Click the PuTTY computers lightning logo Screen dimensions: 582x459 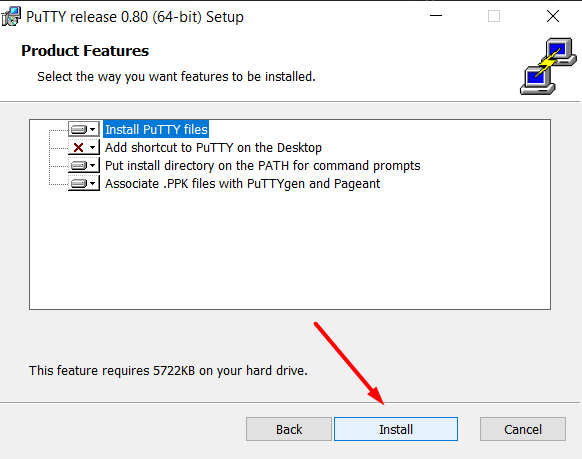click(x=548, y=66)
